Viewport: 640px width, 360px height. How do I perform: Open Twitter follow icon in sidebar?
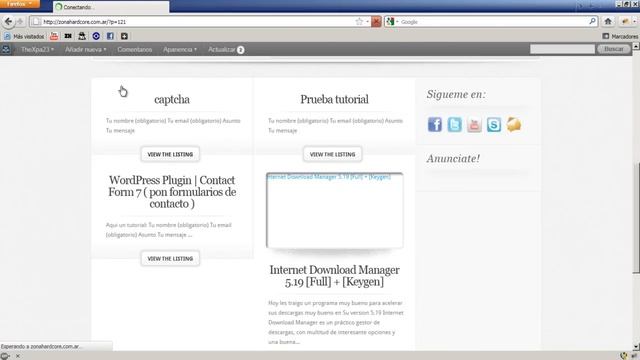(x=454, y=124)
